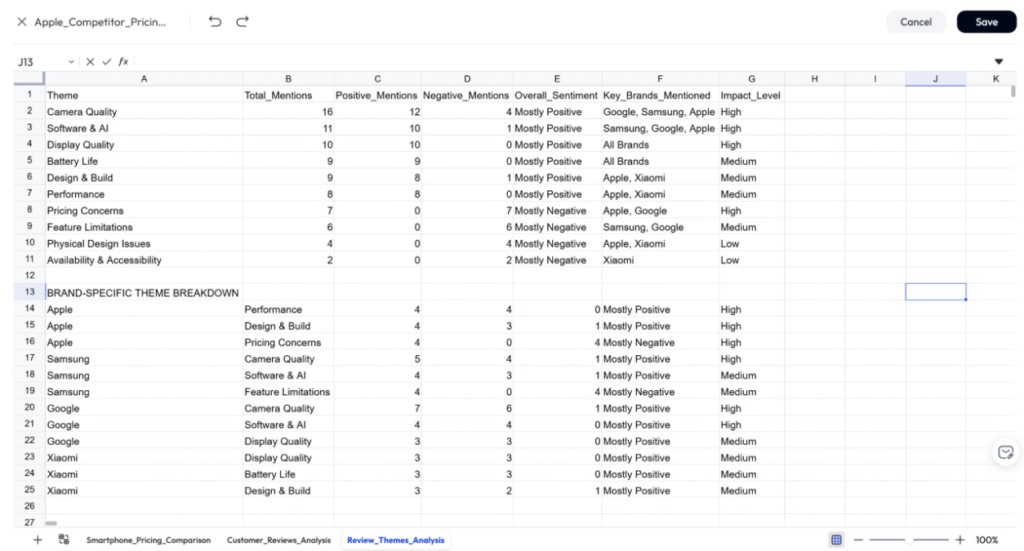1024x551 pixels.
Task: Switch to Smartphone_Pricing_Comparison sheet tab
Action: 148,540
